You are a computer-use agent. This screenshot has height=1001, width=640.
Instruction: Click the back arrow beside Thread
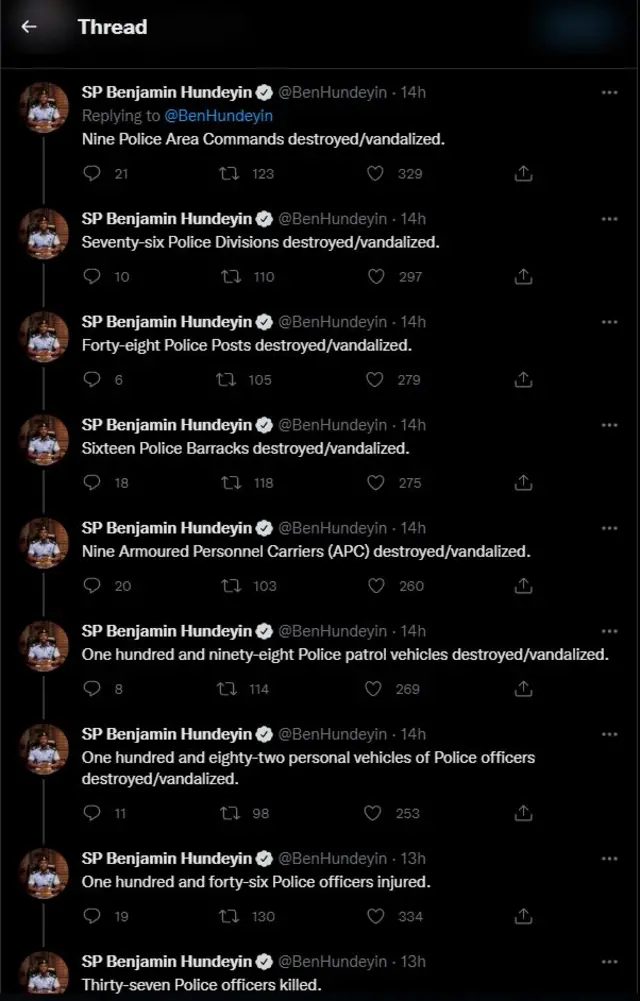click(x=29, y=27)
